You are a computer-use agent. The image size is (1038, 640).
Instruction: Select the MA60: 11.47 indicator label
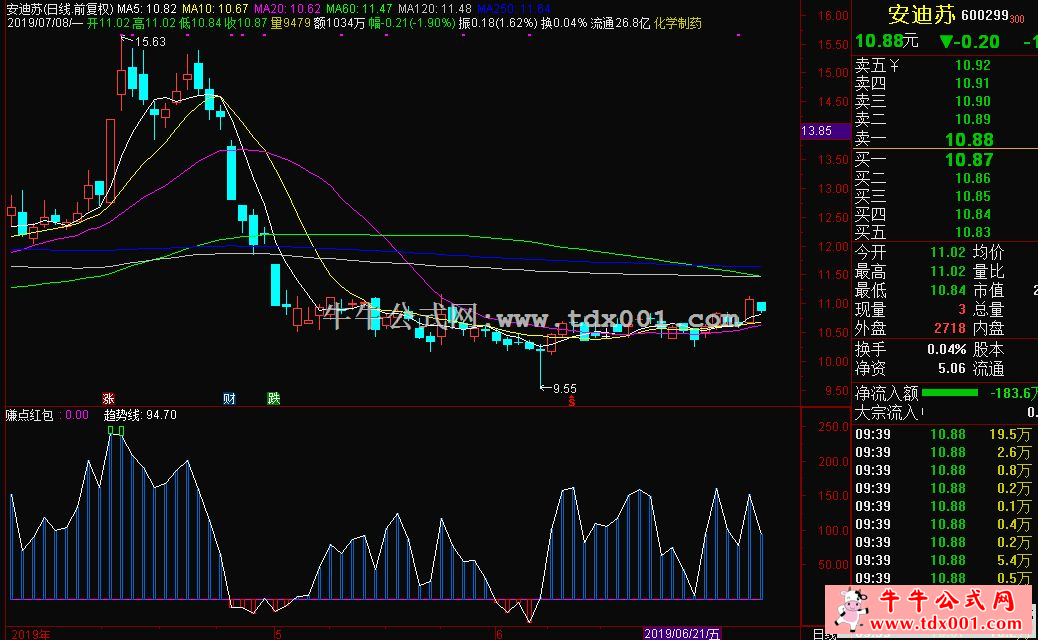[359, 9]
